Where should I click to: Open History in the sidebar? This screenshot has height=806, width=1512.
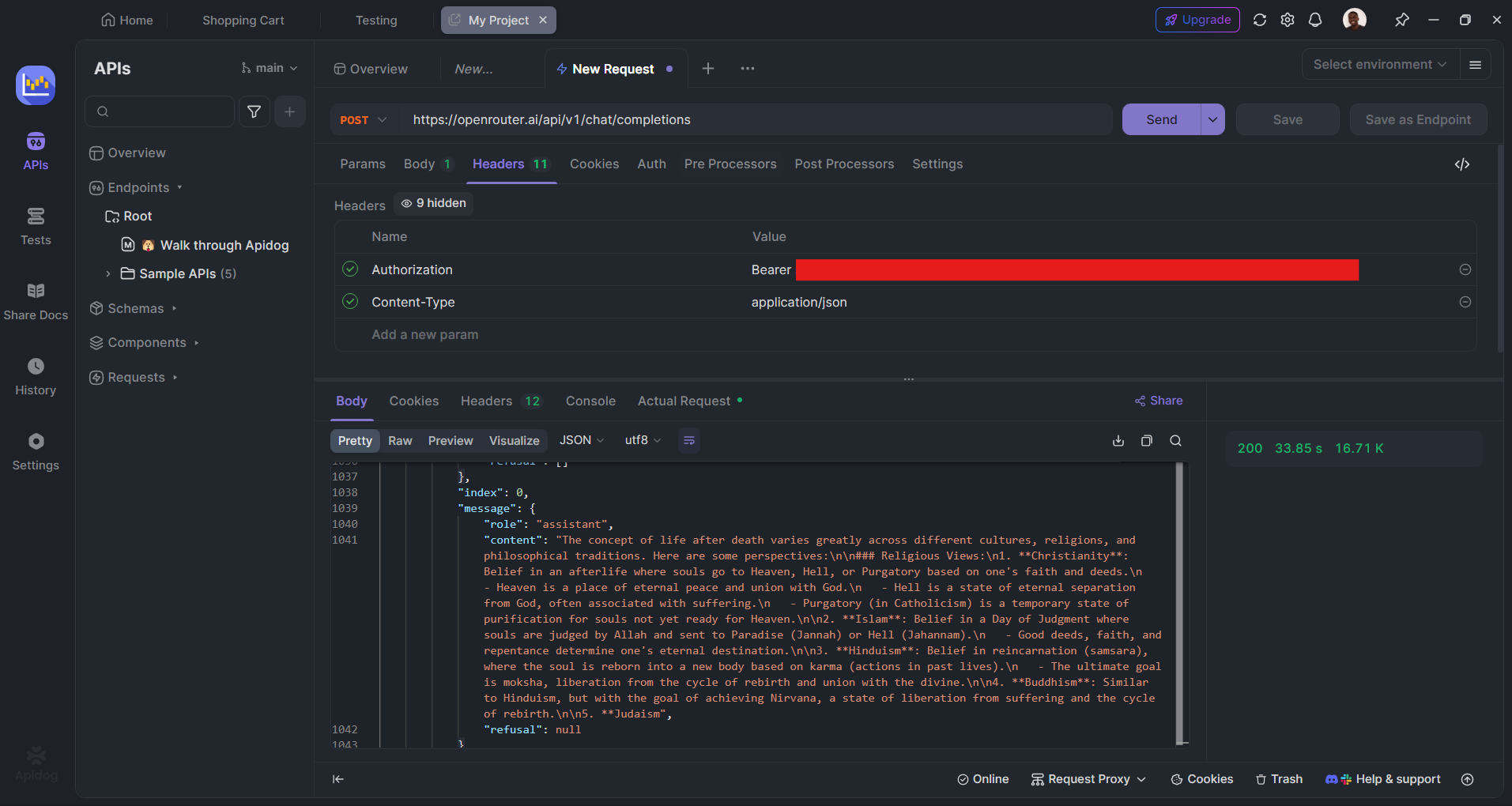tap(36, 376)
